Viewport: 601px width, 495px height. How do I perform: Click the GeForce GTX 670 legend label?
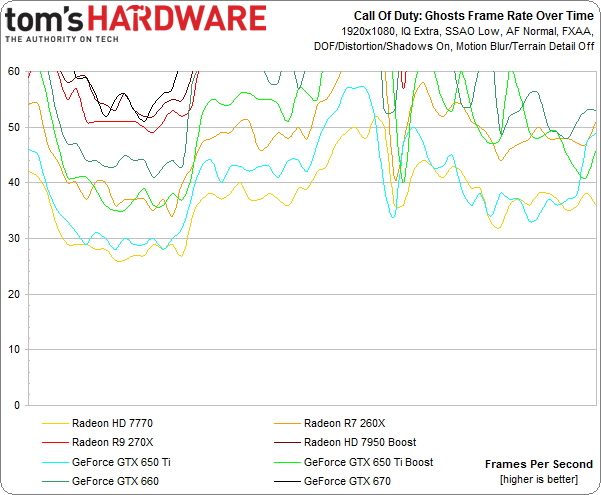click(347, 481)
